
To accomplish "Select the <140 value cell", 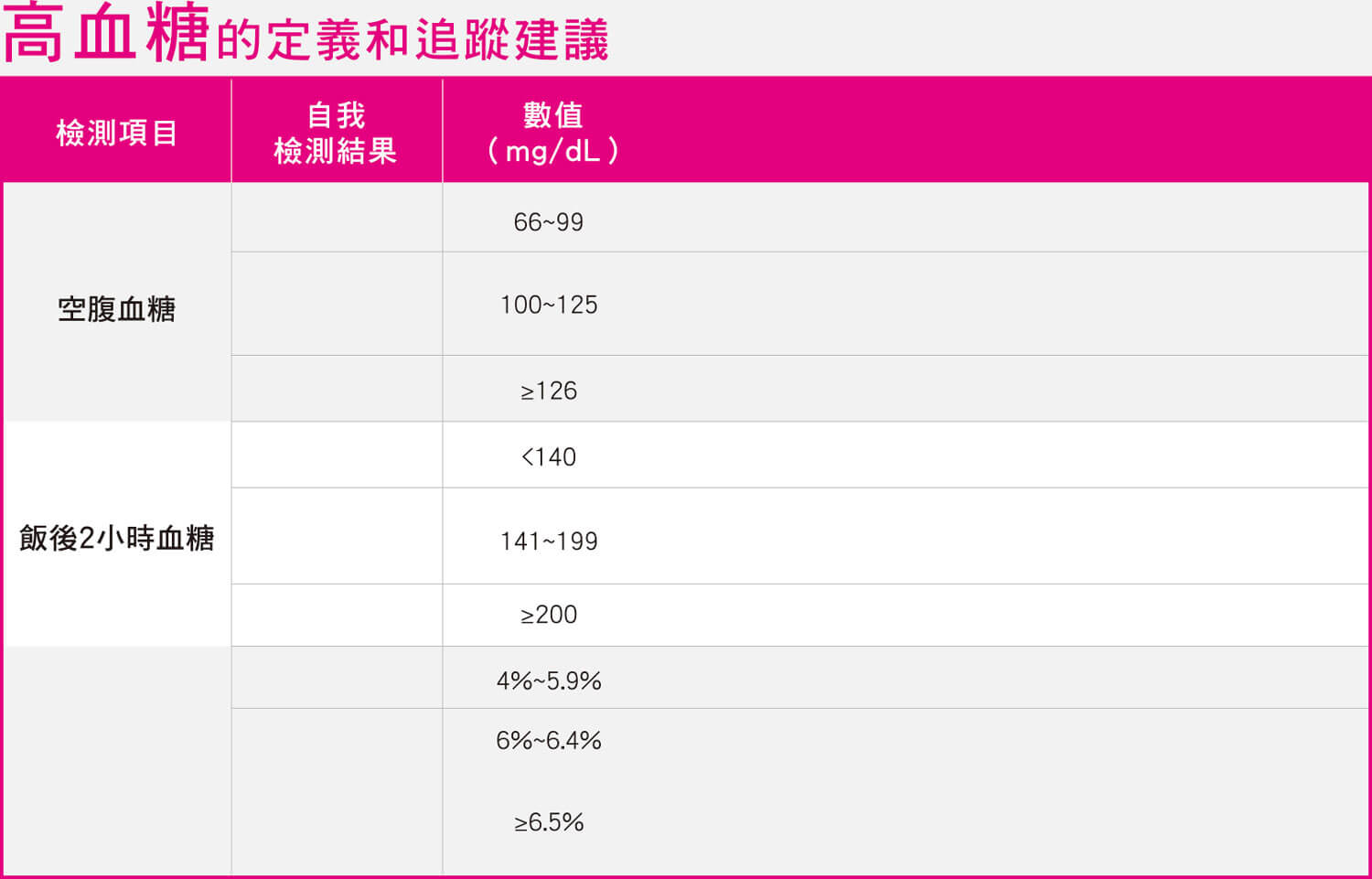I will pos(549,456).
